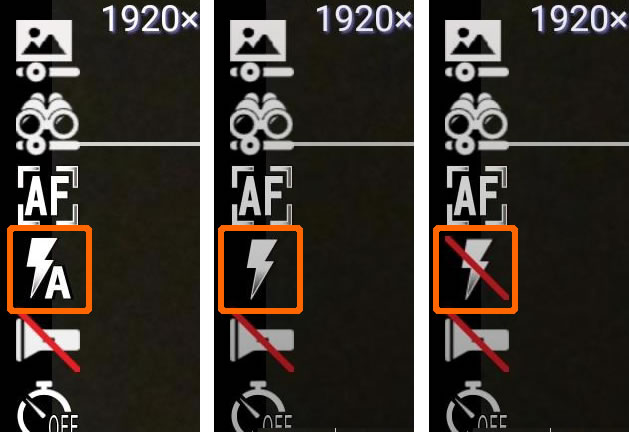Open landscape picture settings icon in right panel
Viewport: 629px width, 432px height.
[477, 50]
